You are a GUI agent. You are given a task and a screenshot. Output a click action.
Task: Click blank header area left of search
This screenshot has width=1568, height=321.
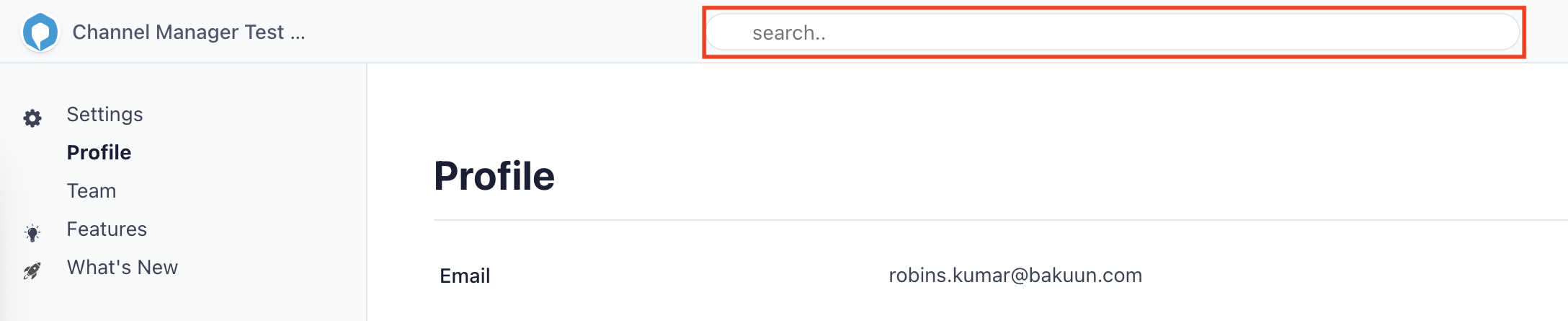point(504,32)
